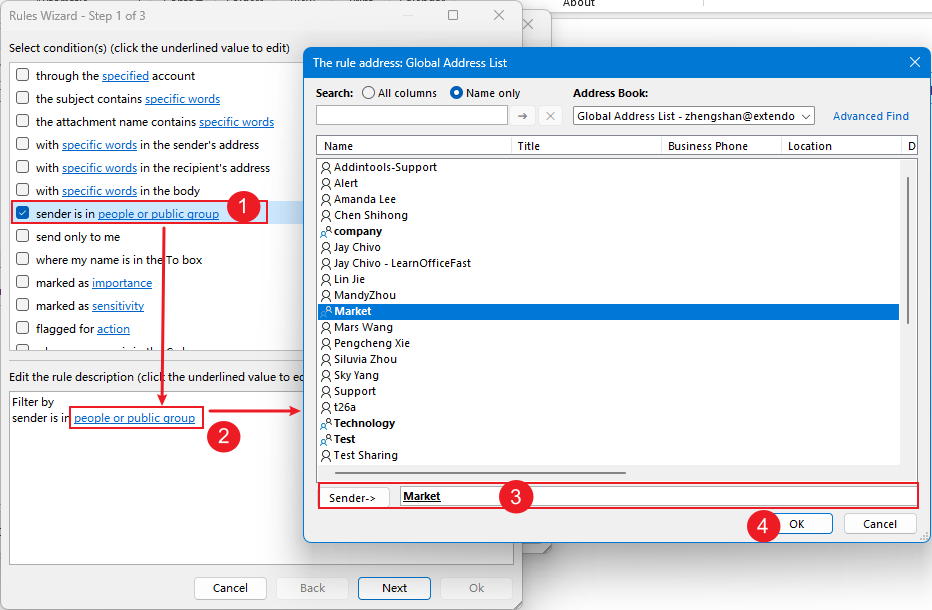Select the 'Name only' radio button
The height and width of the screenshot is (610, 932).
coord(457,93)
